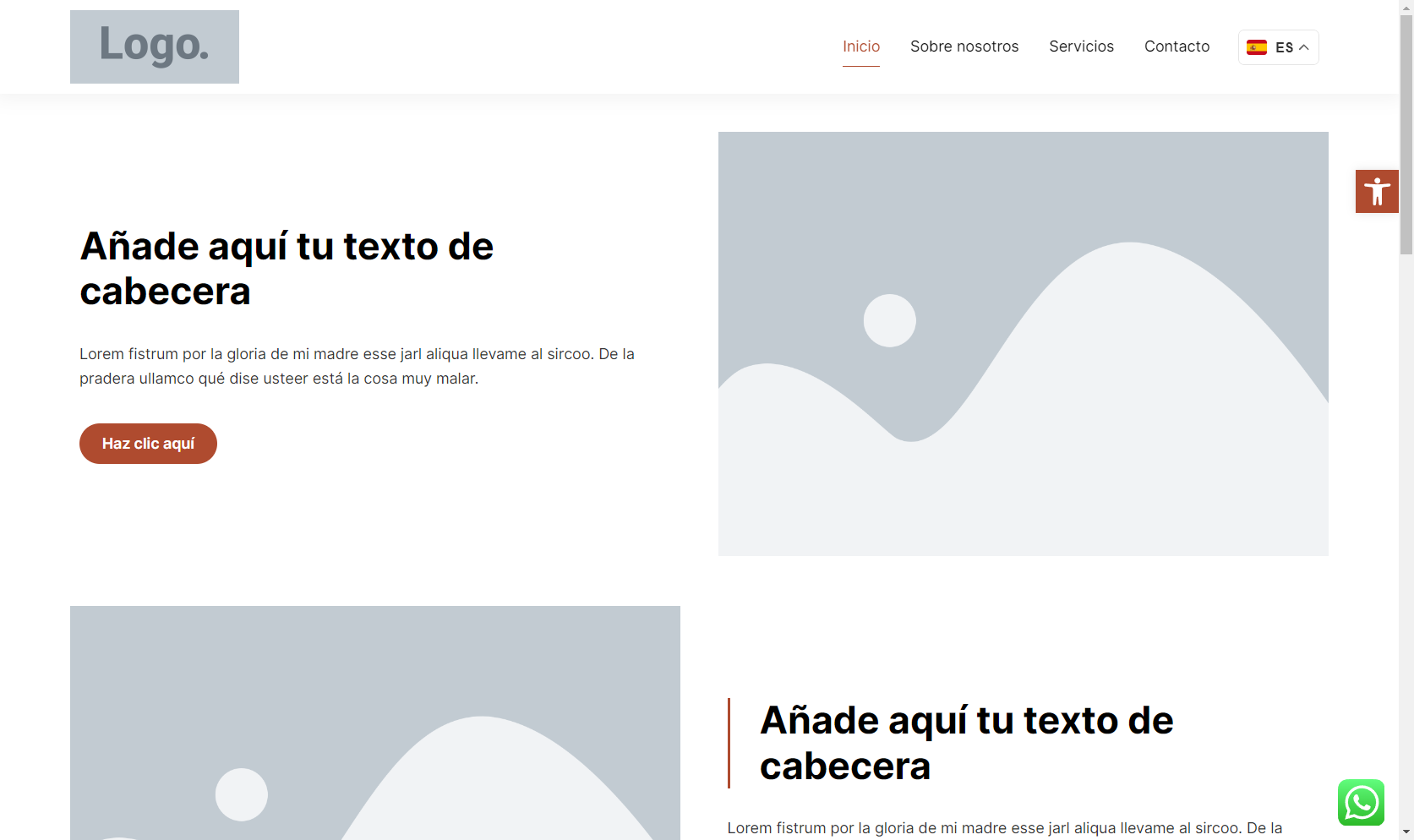Open the Sobre nosotros page

964,46
